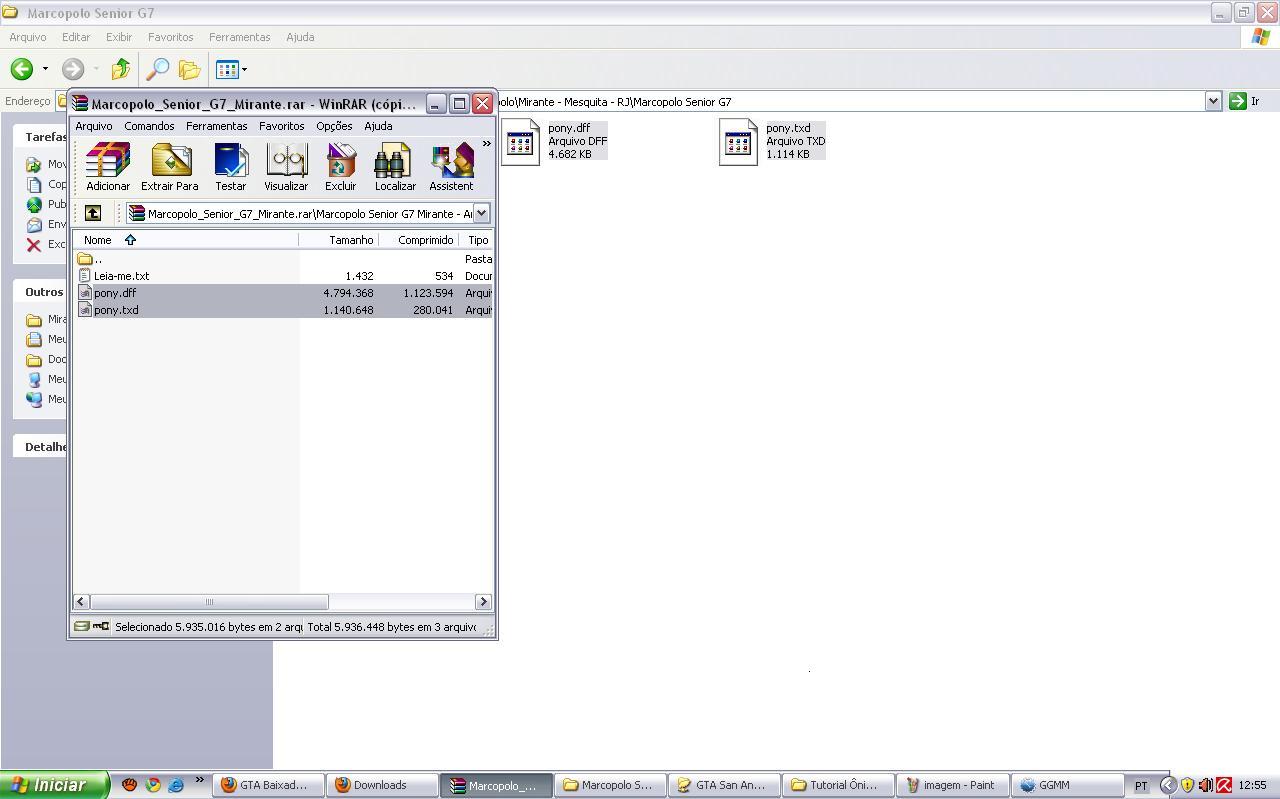Switch to Tutorial Ôni... folder taskbar item
The image size is (1280, 799).
tap(838, 785)
